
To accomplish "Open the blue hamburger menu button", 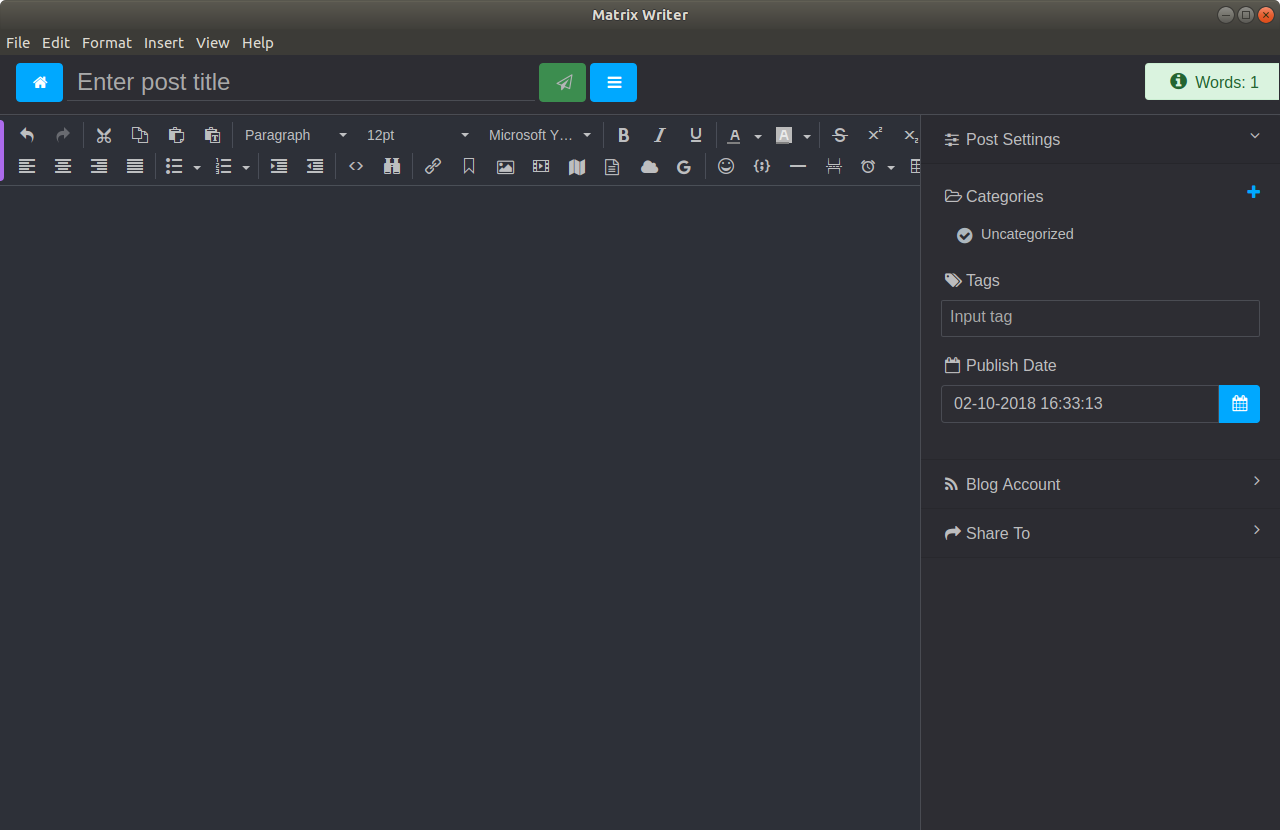I will 613,82.
